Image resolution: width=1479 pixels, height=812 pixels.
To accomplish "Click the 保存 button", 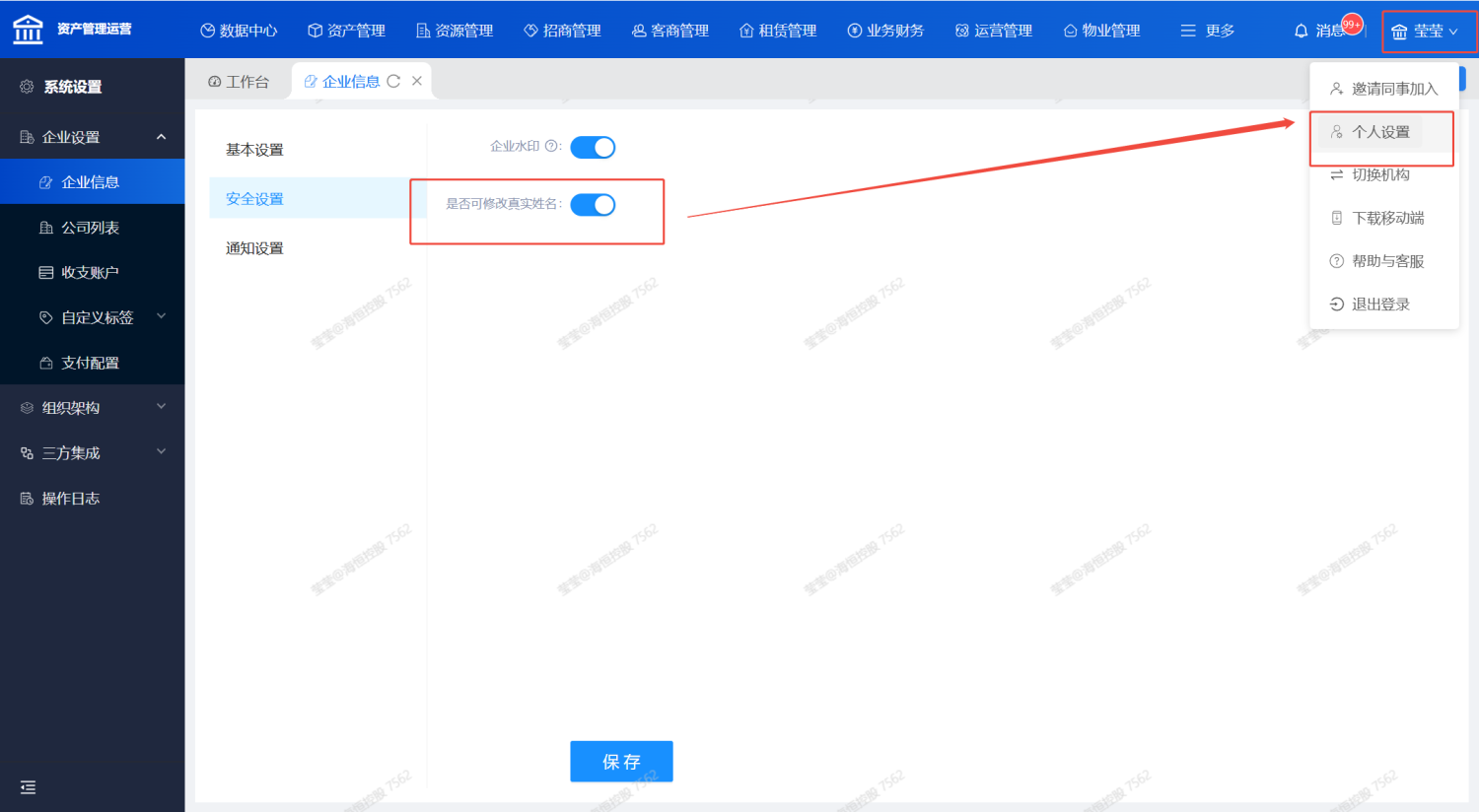I will tap(621, 762).
